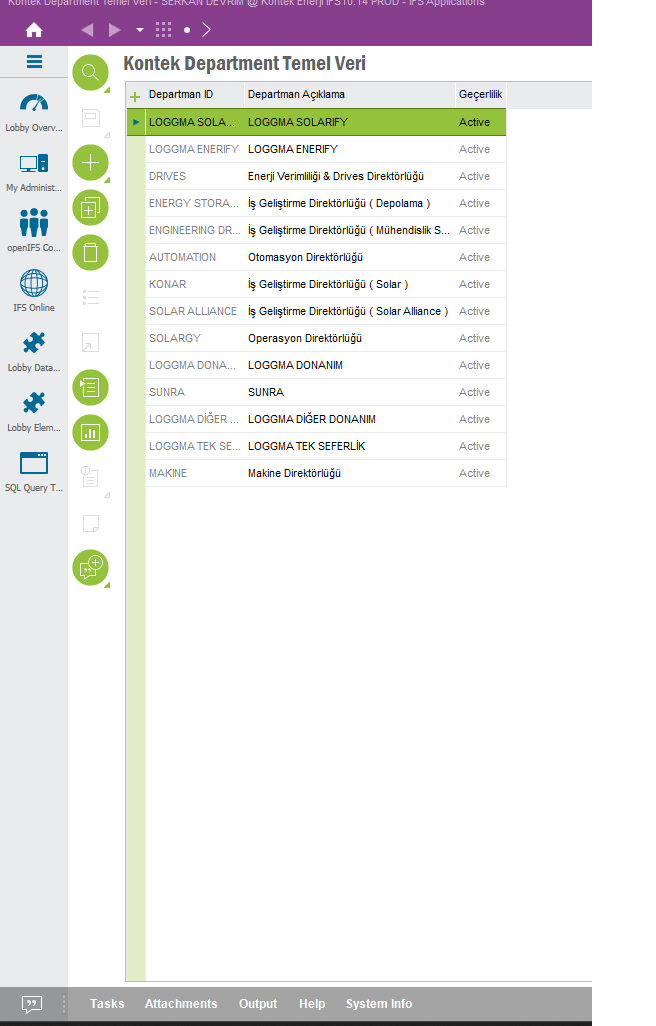Sort by Departman ID column header

click(x=195, y=95)
